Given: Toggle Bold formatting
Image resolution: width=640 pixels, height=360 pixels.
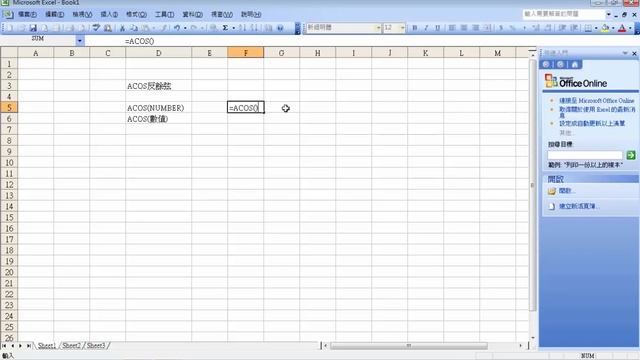Looking at the screenshot, I should click(415, 28).
